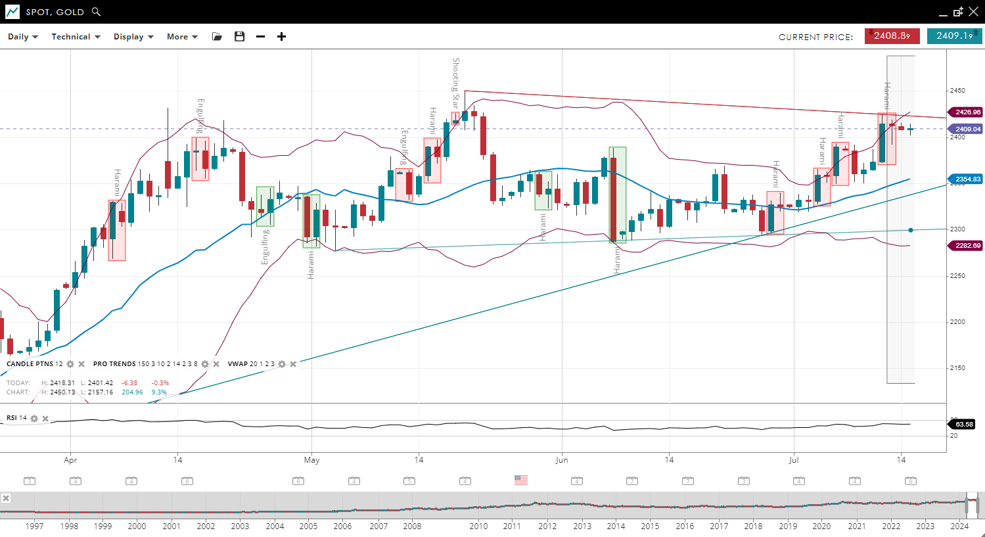The width and height of the screenshot is (985, 537).
Task: Expand the Daily timeframe dropdown
Action: coord(23,37)
